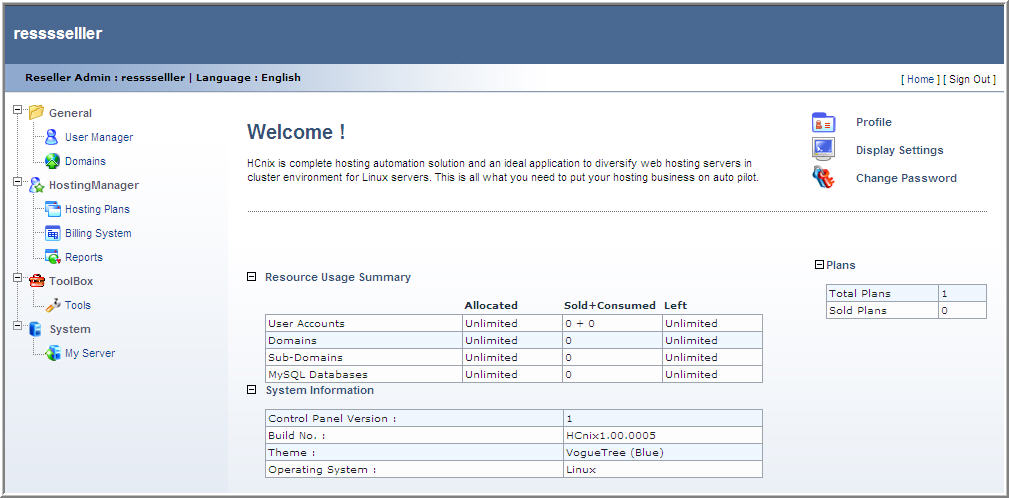
Task: Click the Reports icon in sidebar
Action: pos(52,257)
